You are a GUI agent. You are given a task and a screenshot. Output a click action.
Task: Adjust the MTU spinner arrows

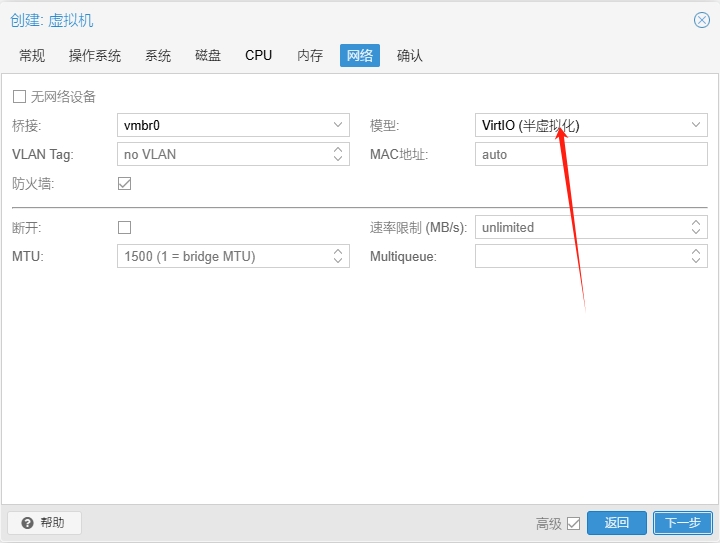pos(338,256)
